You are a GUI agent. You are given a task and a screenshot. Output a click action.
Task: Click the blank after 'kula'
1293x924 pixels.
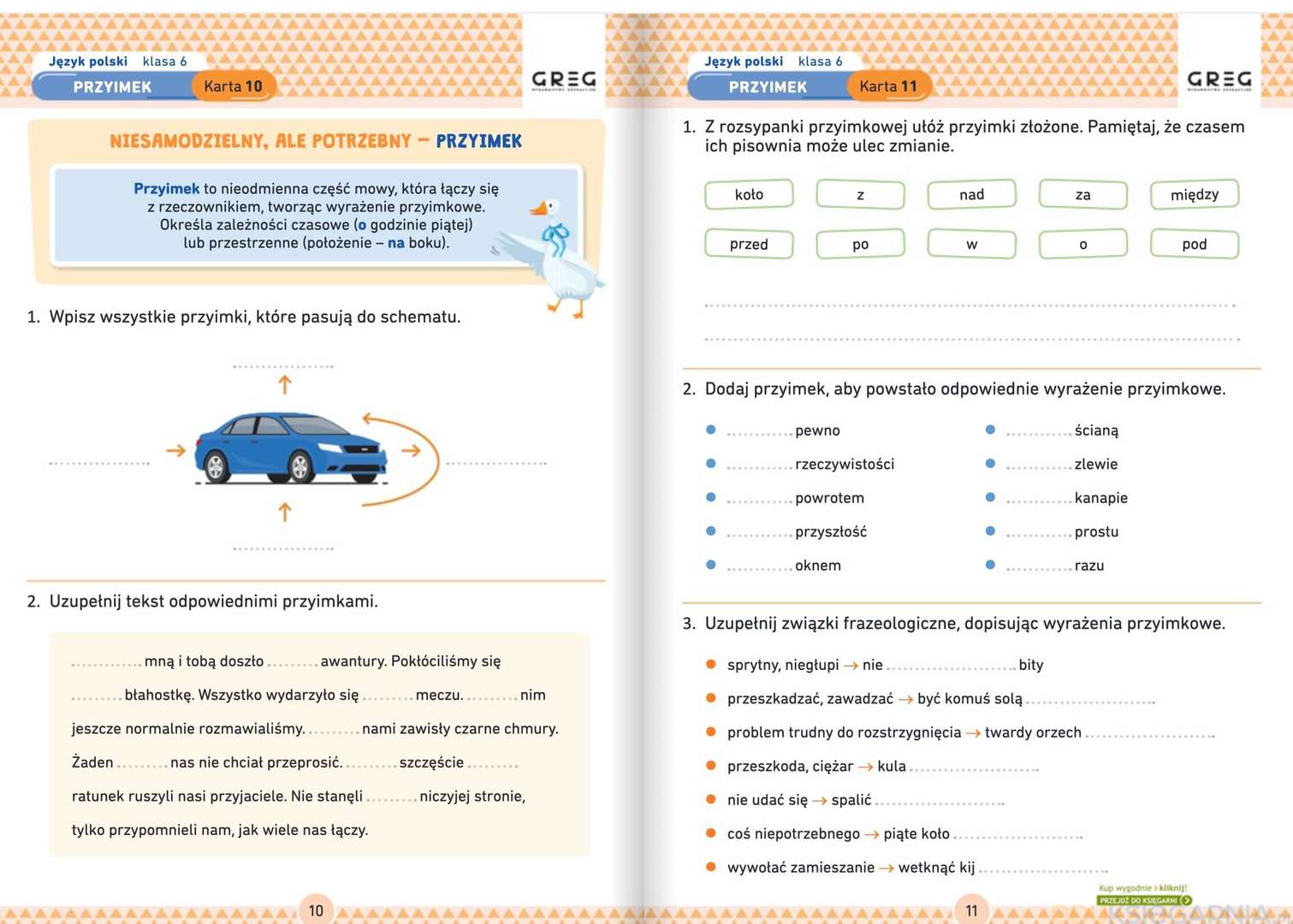[975, 768]
